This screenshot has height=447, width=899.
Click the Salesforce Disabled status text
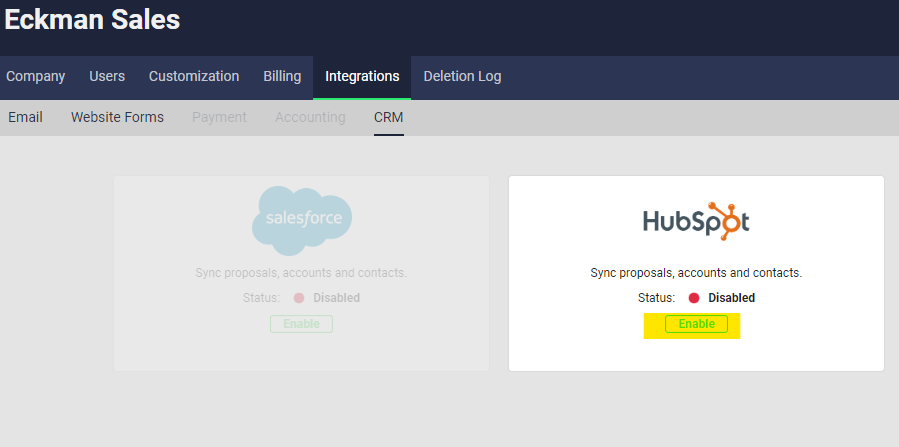[337, 298]
